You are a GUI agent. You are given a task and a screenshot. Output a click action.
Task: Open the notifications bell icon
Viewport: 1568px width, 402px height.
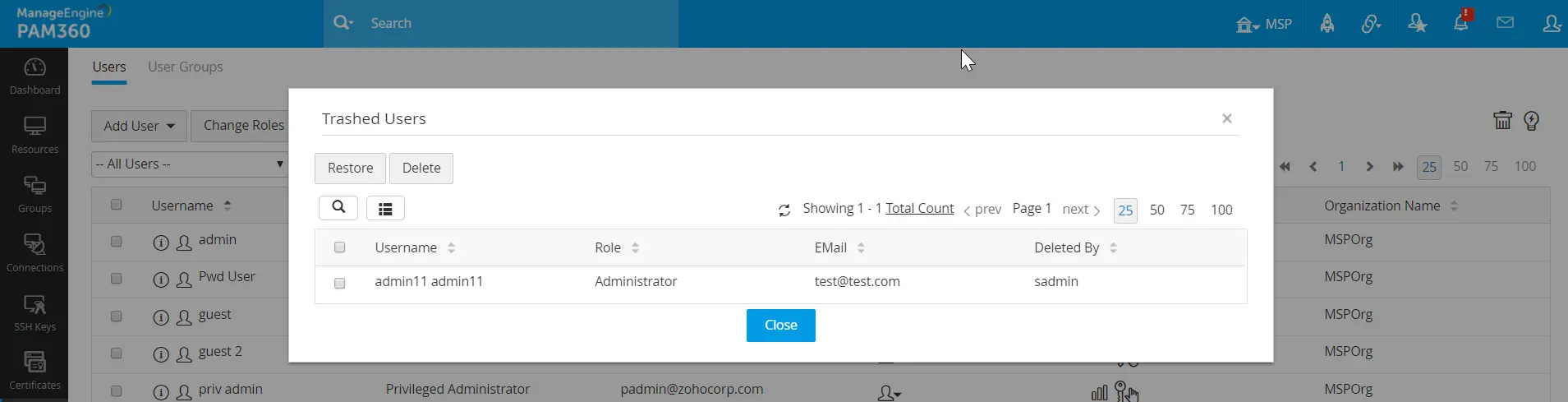(x=1461, y=22)
